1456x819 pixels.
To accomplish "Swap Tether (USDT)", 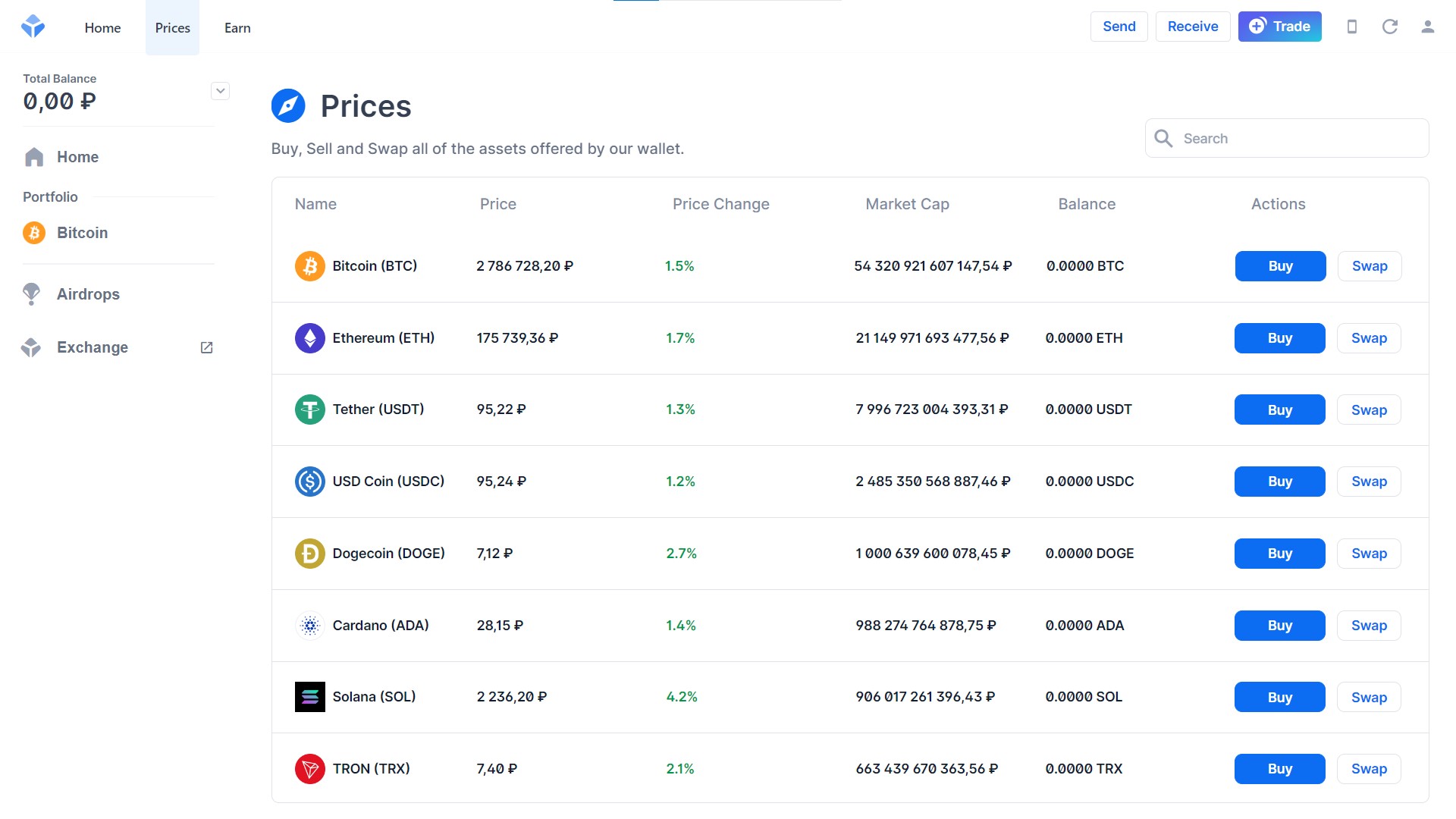I will tap(1369, 409).
